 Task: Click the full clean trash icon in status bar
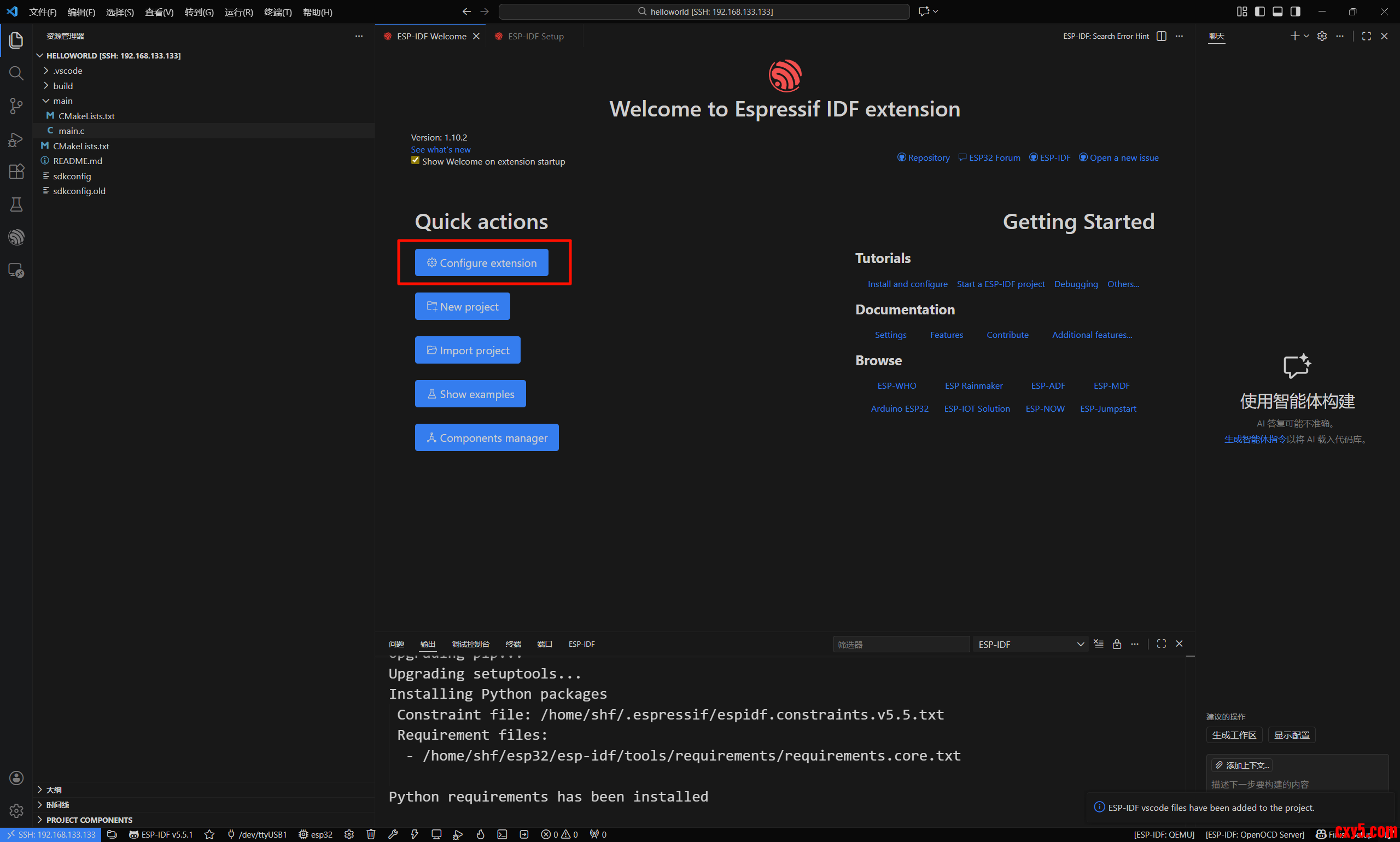click(x=371, y=834)
